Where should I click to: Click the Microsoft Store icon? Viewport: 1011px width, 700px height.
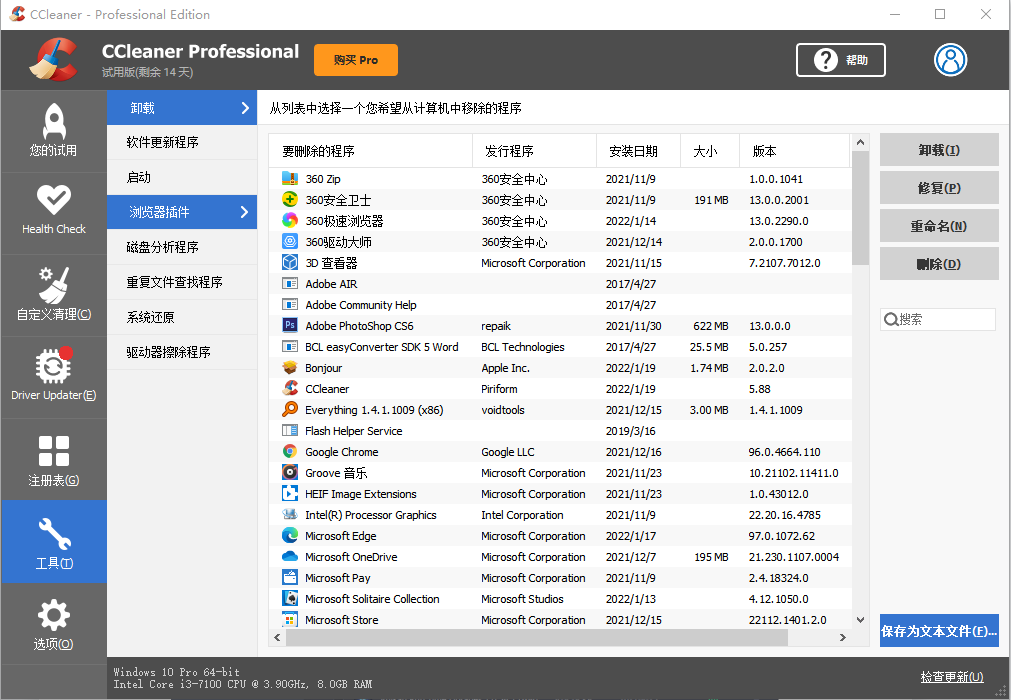click(x=290, y=619)
